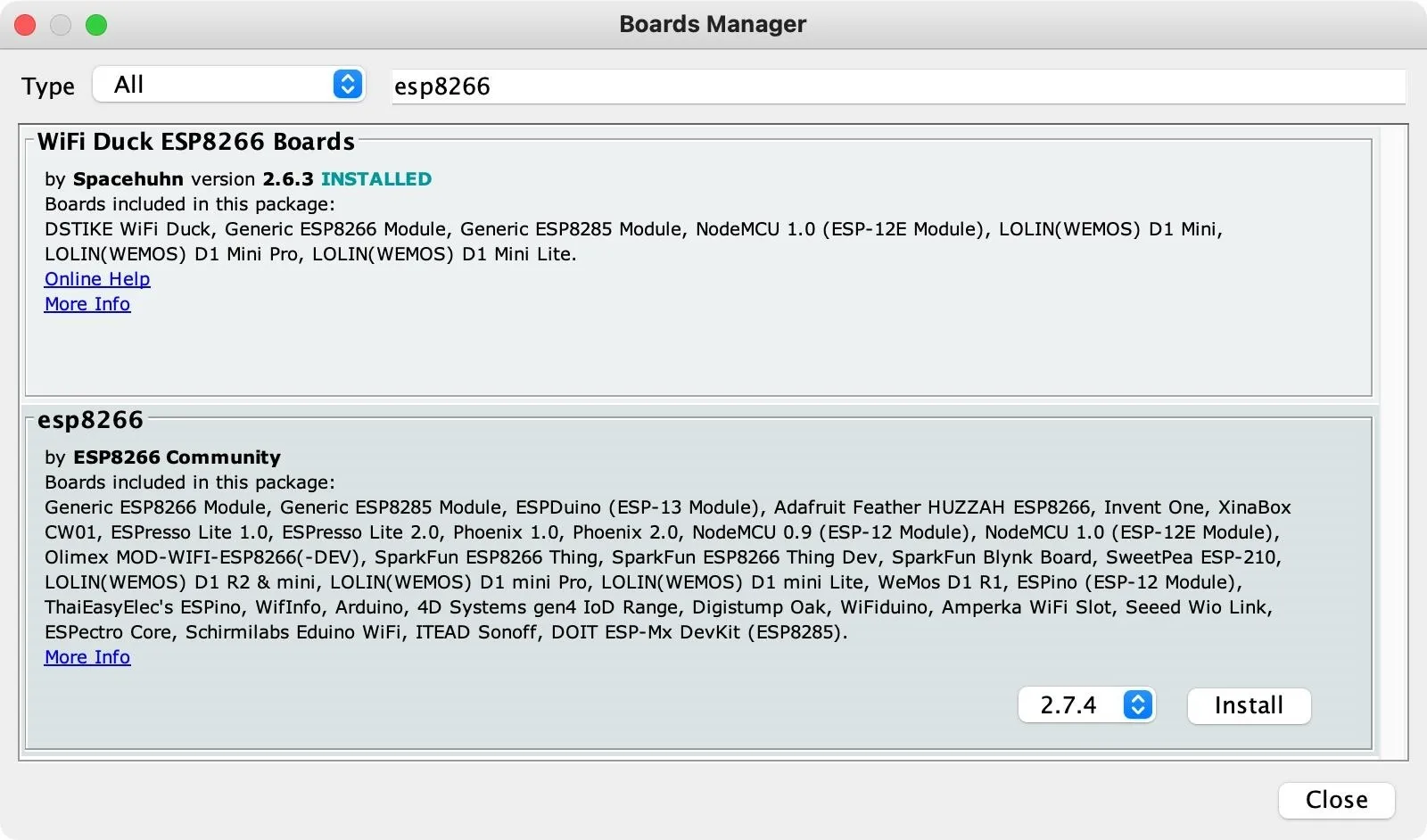Close the Boards Manager dialog
This screenshot has width=1427, height=840.
coord(1336,800)
